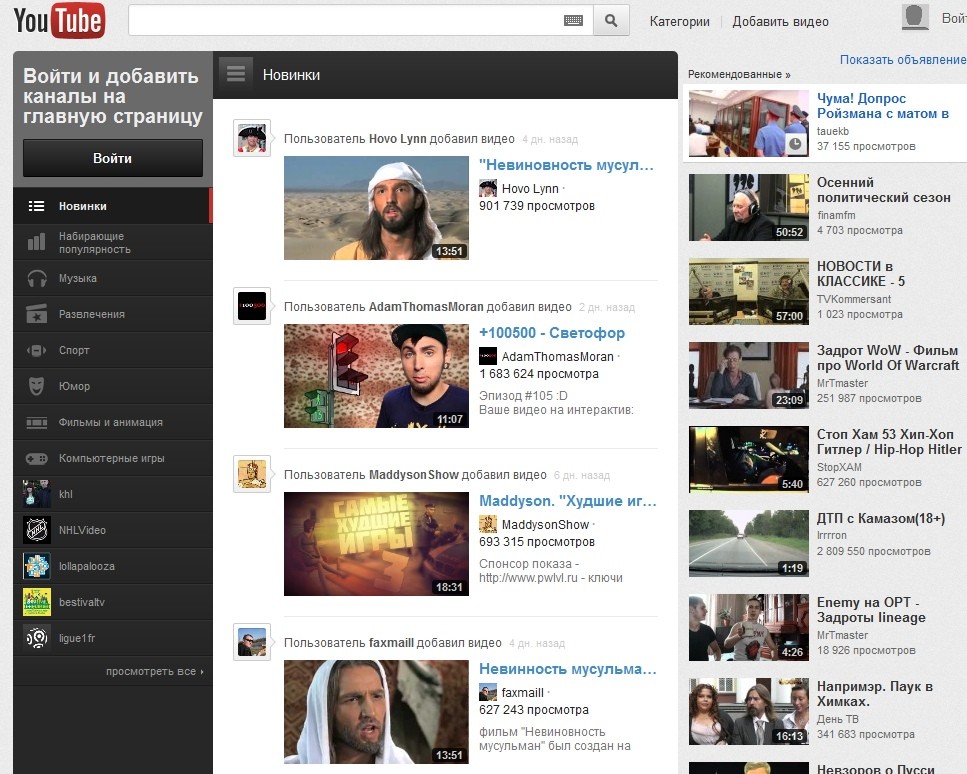Click the YouTube logo

tap(59, 20)
